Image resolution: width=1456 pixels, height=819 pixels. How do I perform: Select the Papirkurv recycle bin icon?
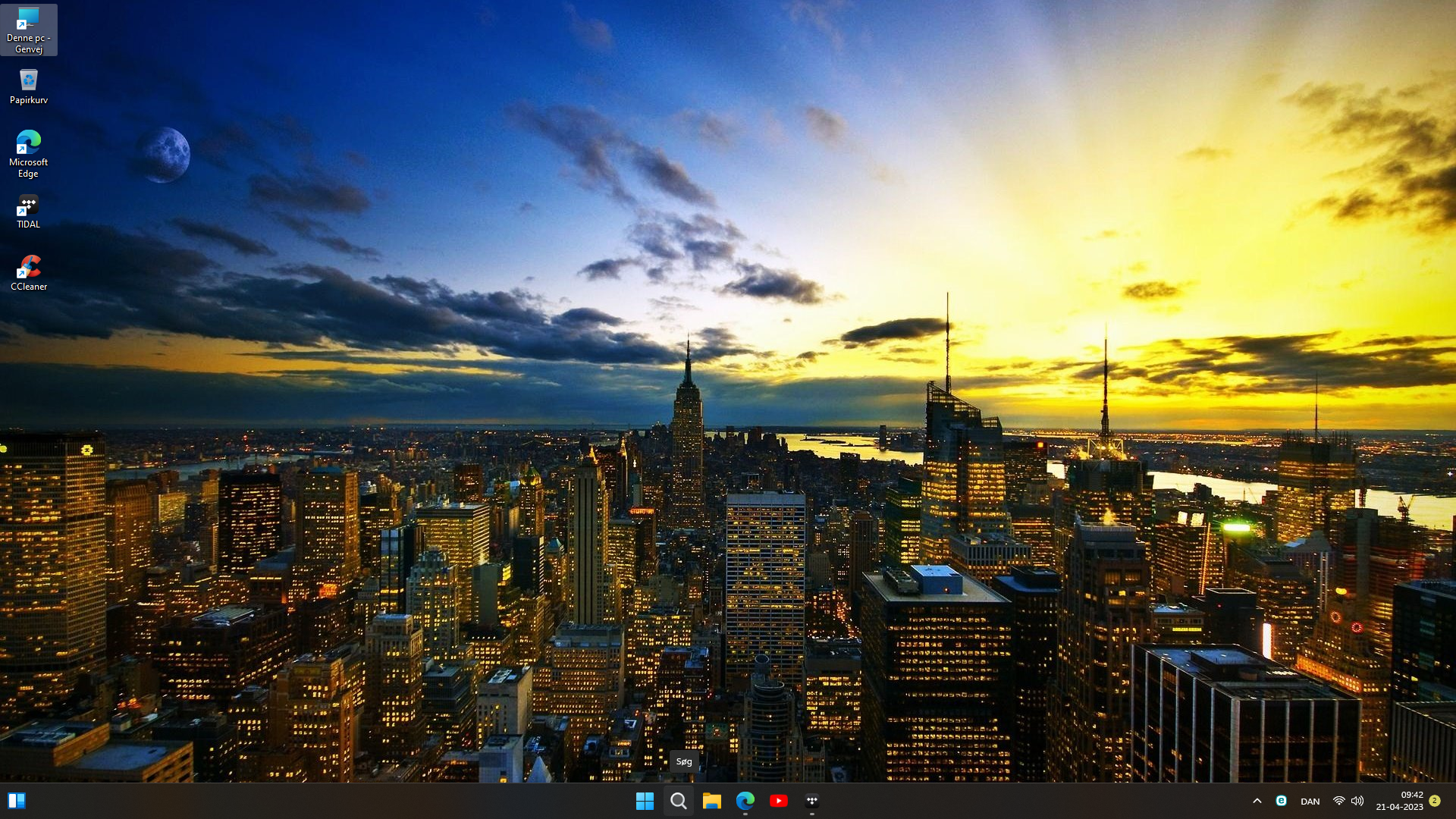click(x=28, y=86)
